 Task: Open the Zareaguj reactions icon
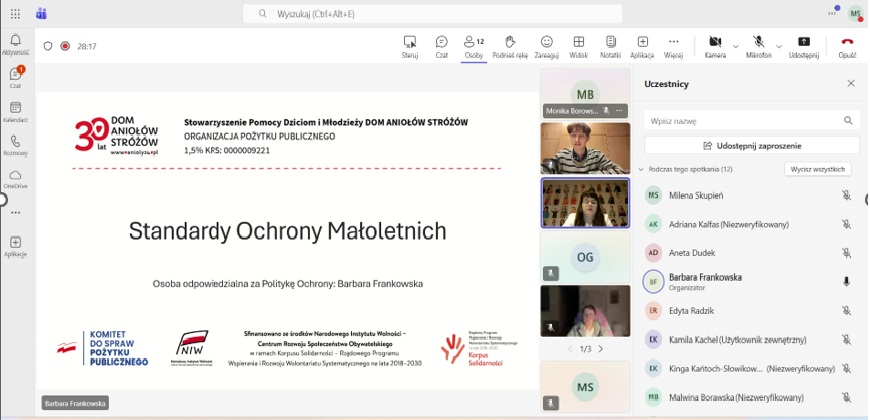546,42
